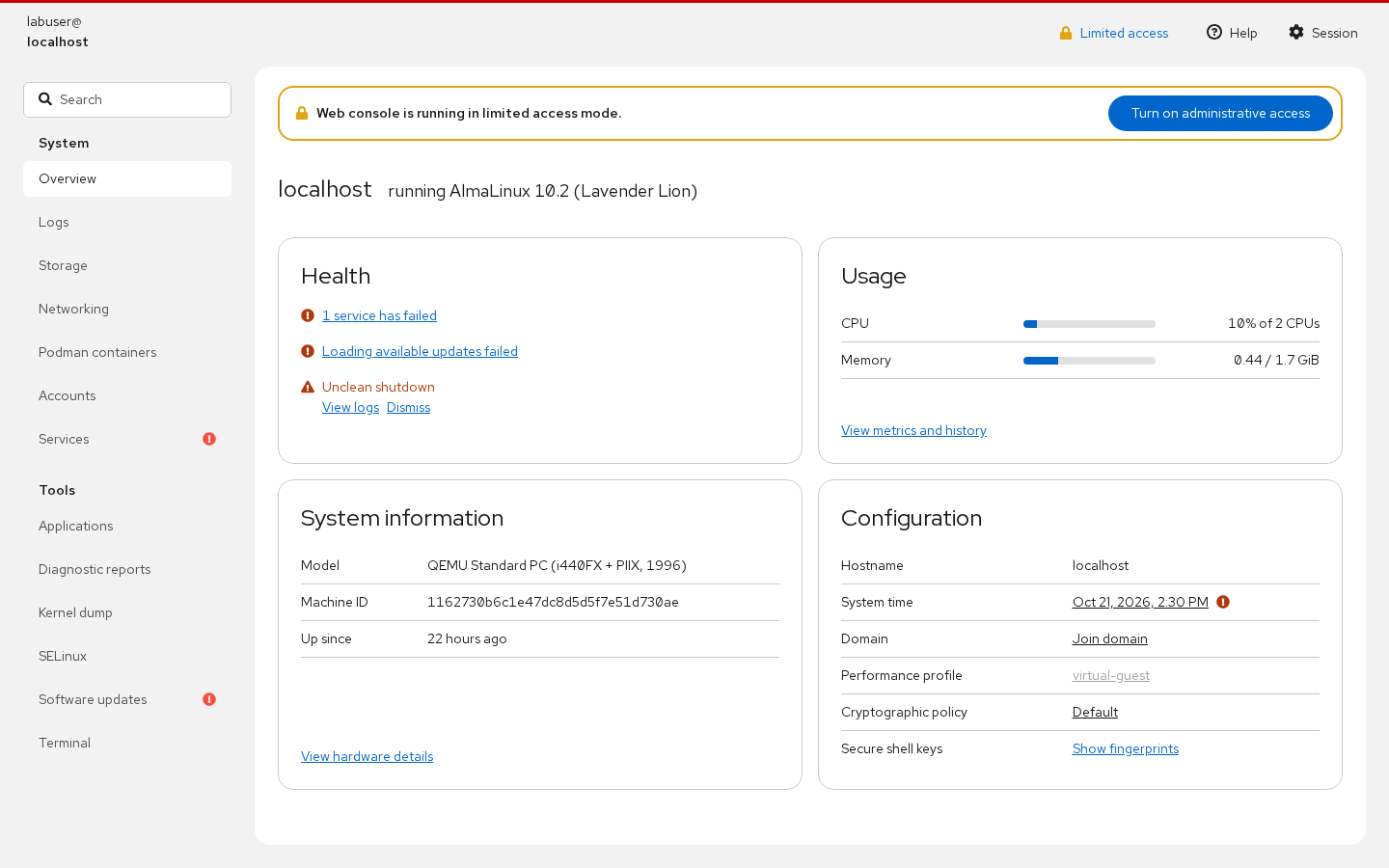Click the system time Oct 21, 2026 link

1140,602
